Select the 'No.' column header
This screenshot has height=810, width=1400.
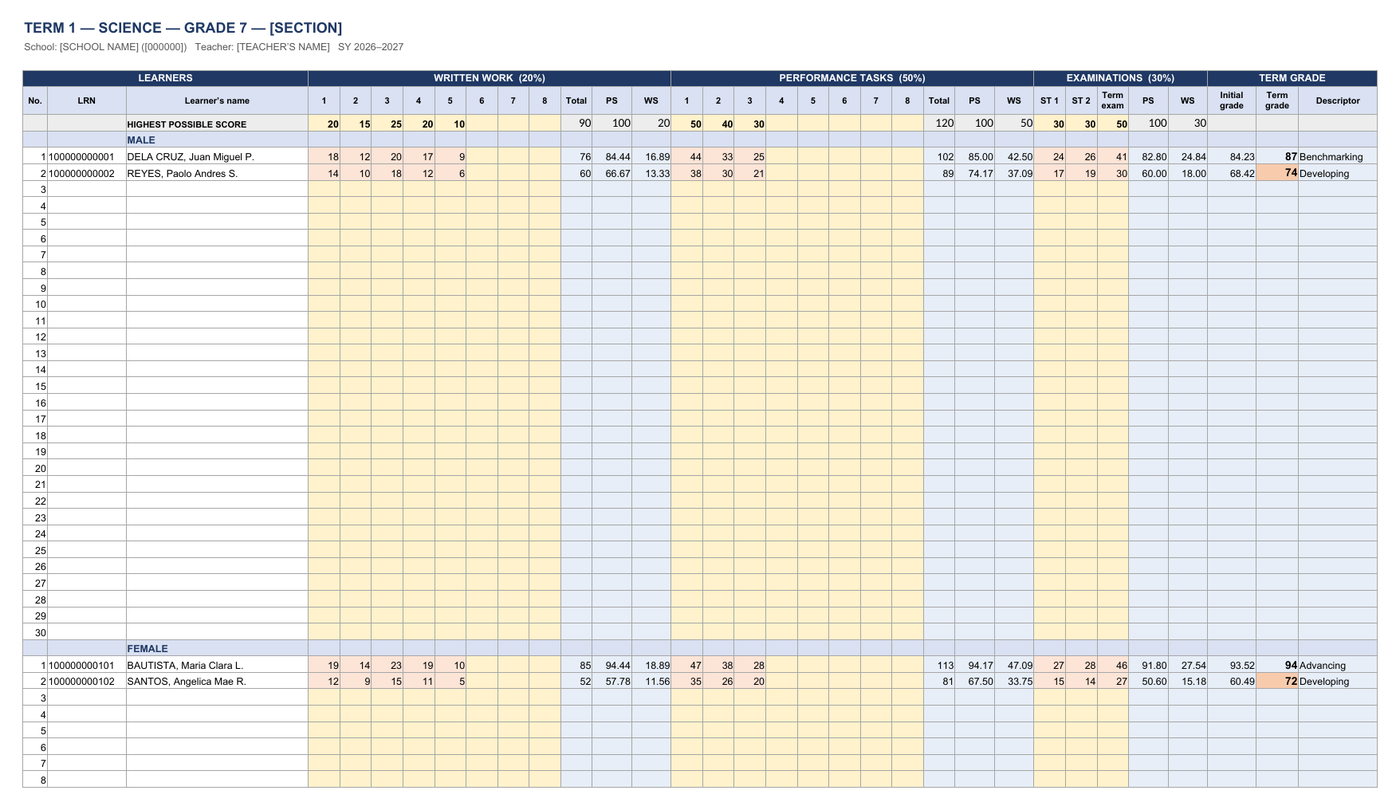tap(35, 101)
